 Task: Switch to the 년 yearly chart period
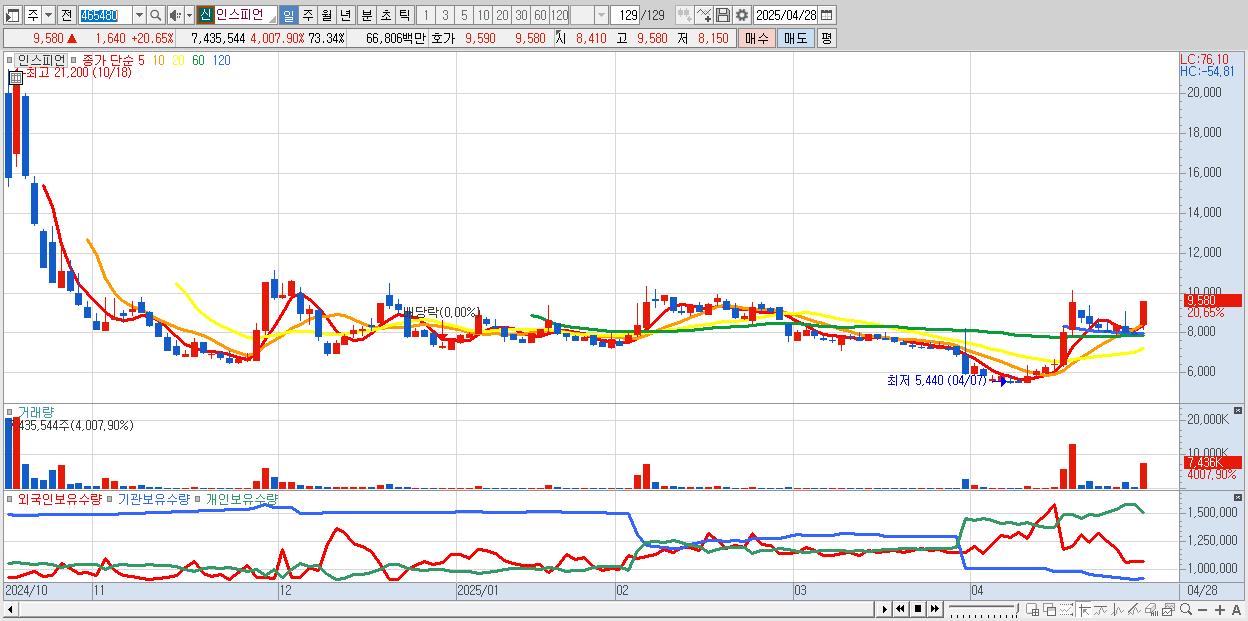point(345,15)
